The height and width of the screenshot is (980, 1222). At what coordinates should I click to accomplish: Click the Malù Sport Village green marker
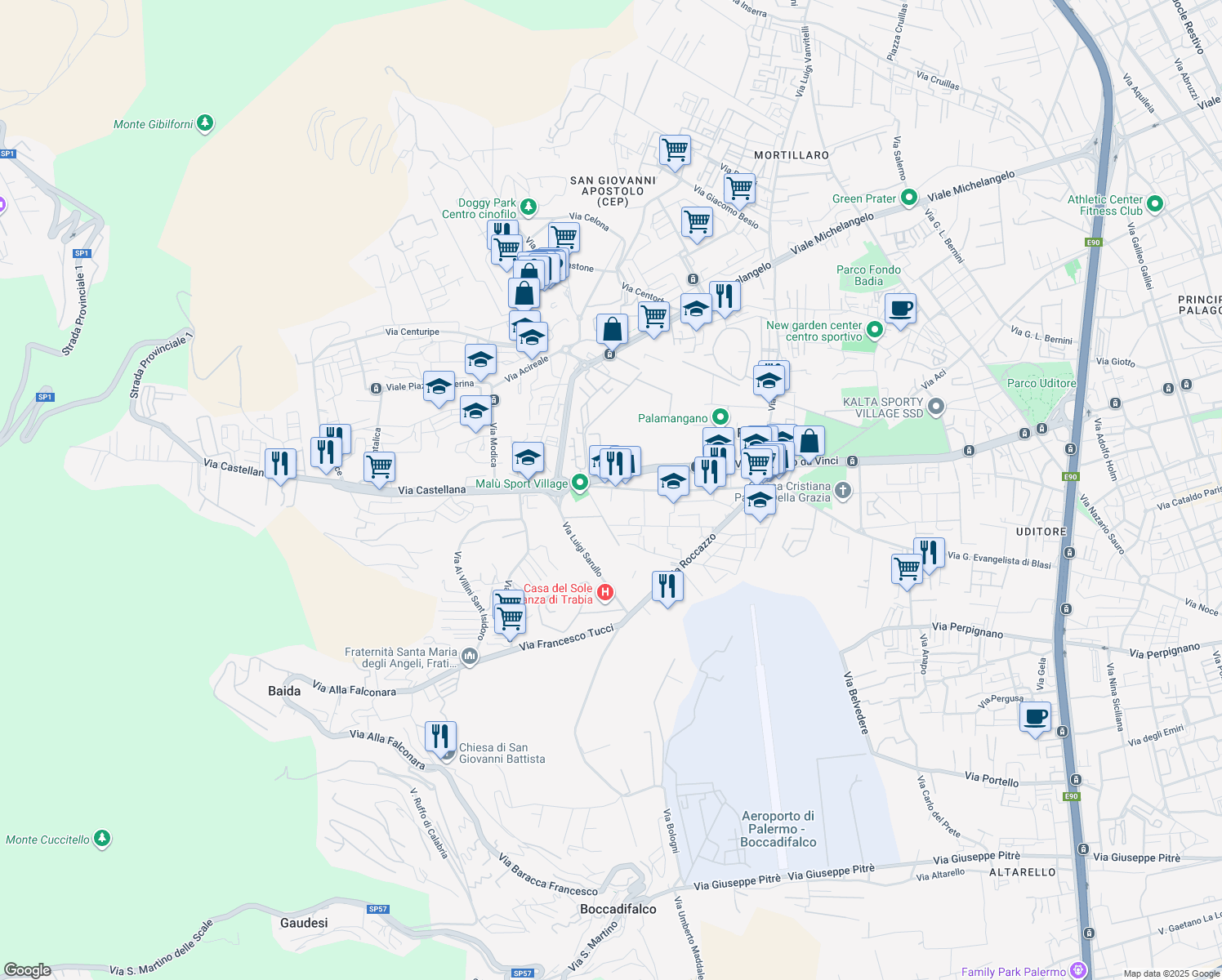click(579, 483)
